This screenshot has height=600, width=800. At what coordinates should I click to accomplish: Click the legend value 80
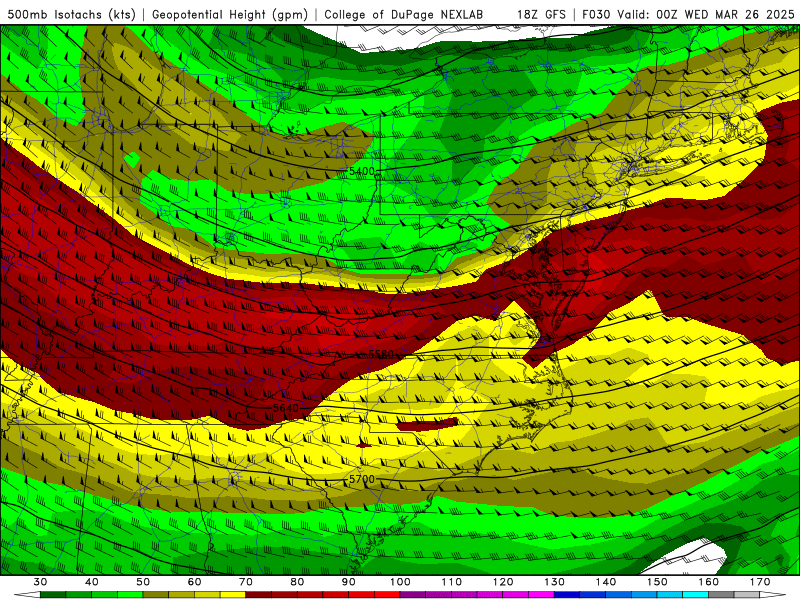coord(297,582)
